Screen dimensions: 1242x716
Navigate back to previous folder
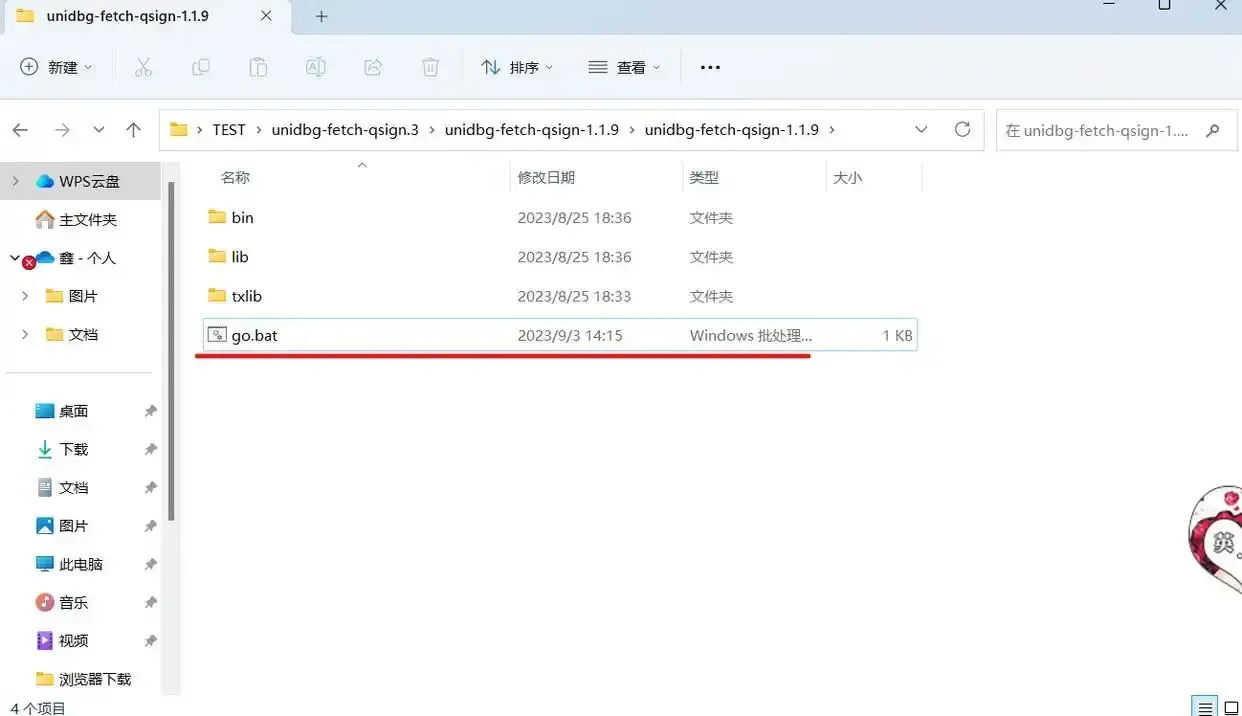pyautogui.click(x=20, y=130)
